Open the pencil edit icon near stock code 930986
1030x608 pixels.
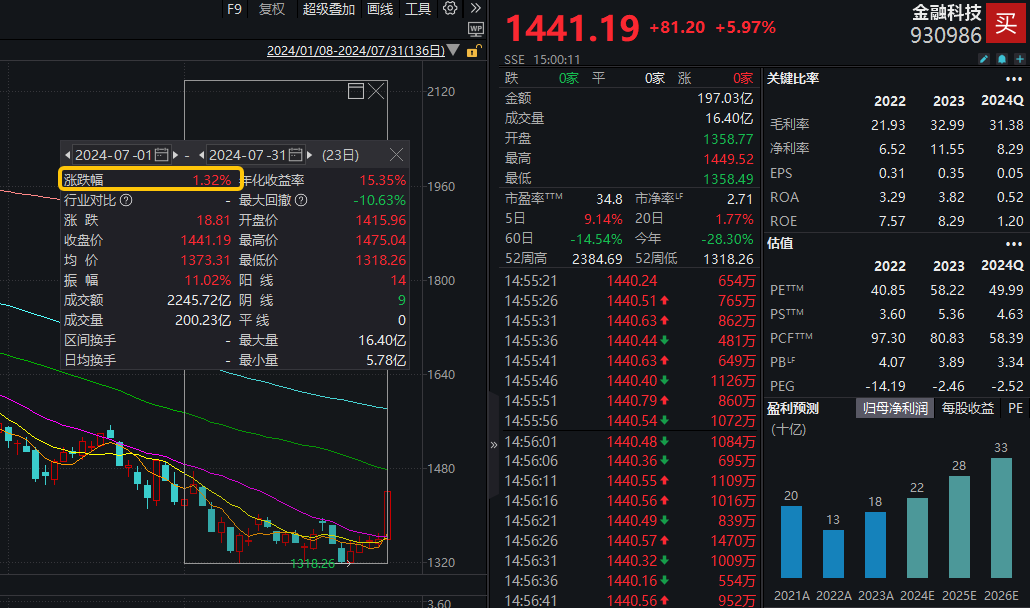click(x=983, y=58)
